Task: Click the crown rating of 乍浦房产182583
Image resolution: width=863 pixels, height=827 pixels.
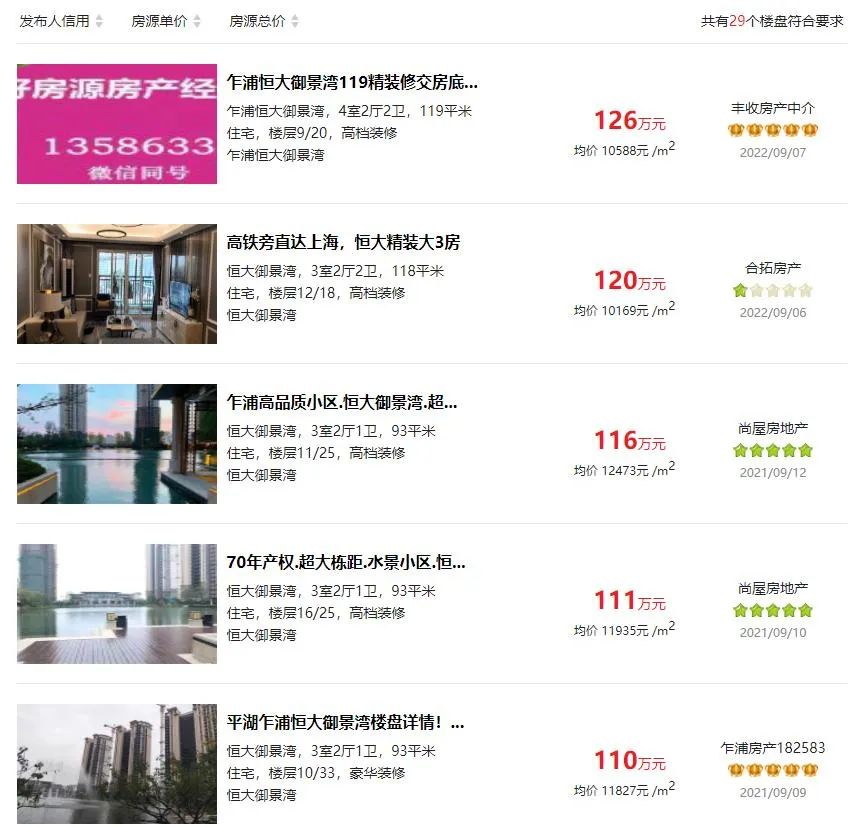Action: tap(773, 770)
